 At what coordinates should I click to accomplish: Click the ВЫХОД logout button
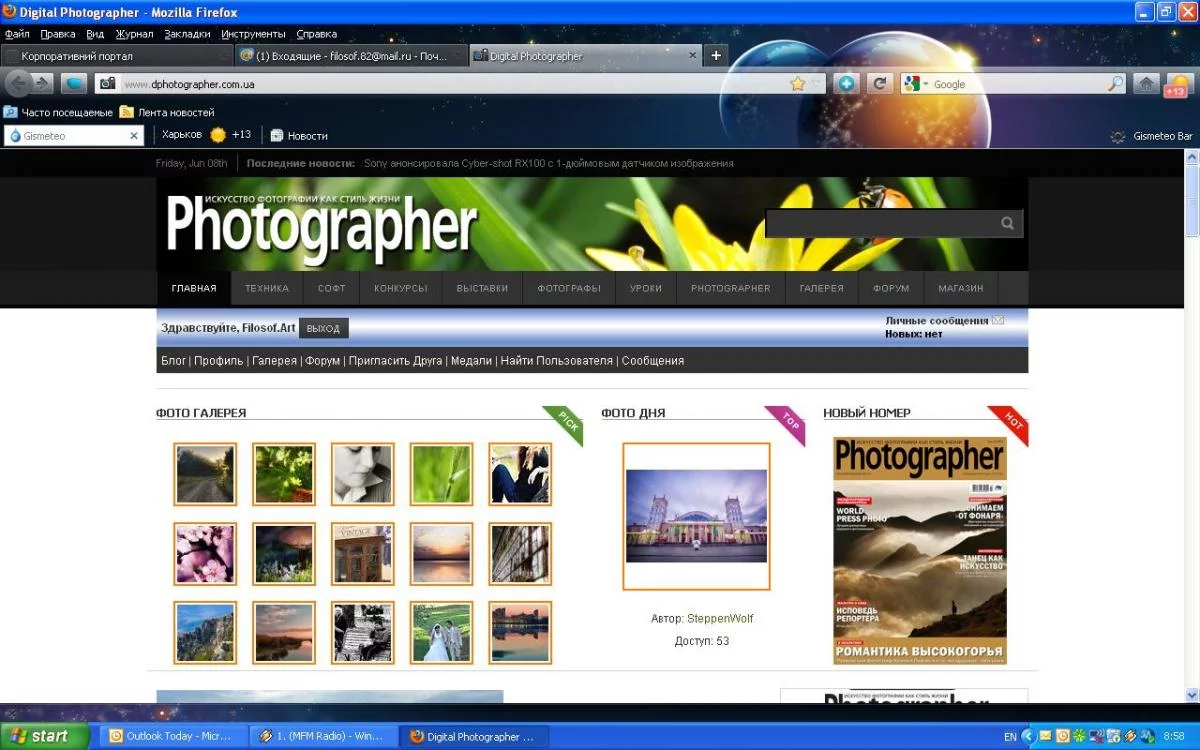coord(323,328)
